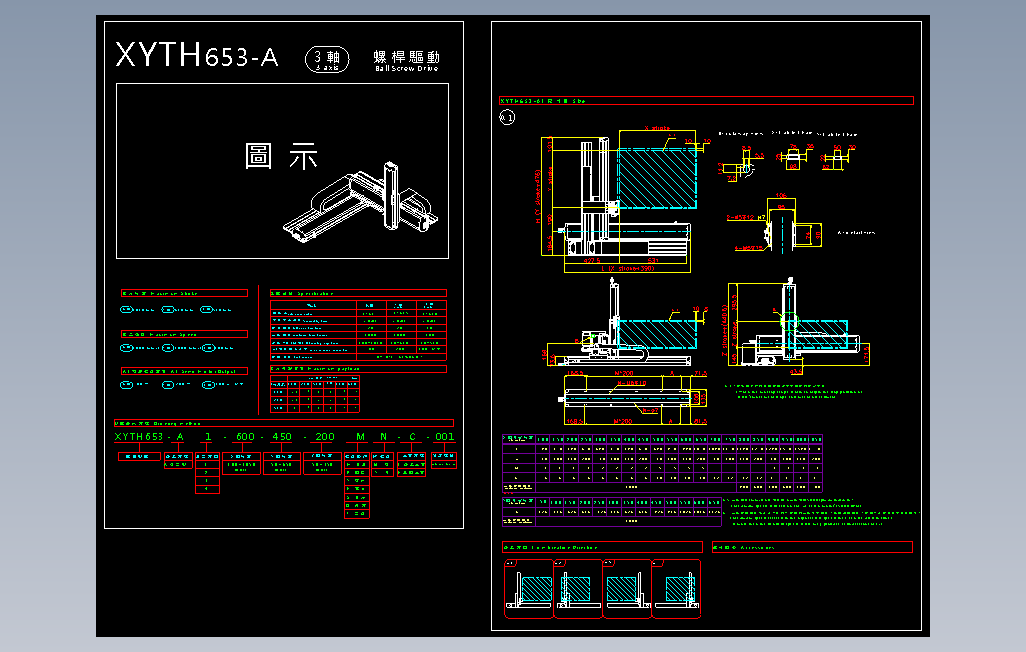Click the 93.5 dimension under Z-axis view
Viewport: 1026px width, 652px height.
pos(796,372)
